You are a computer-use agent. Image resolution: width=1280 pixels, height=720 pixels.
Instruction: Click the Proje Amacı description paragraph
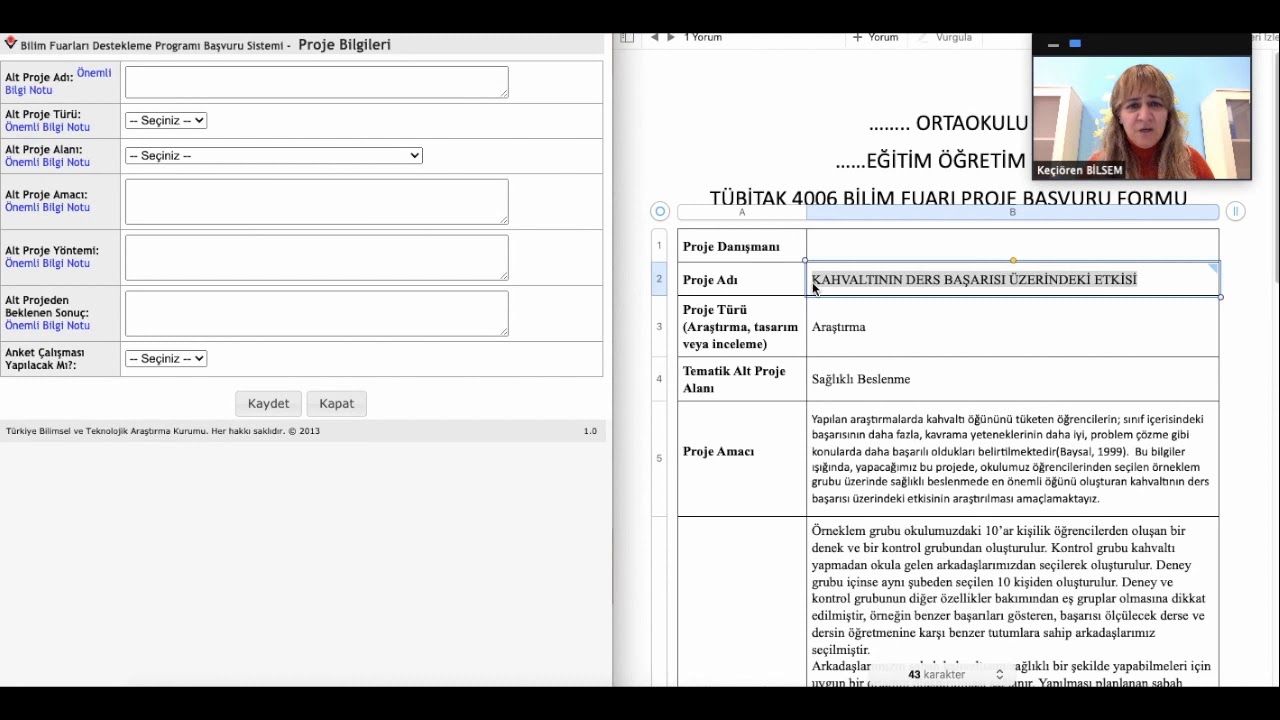(x=1010, y=458)
